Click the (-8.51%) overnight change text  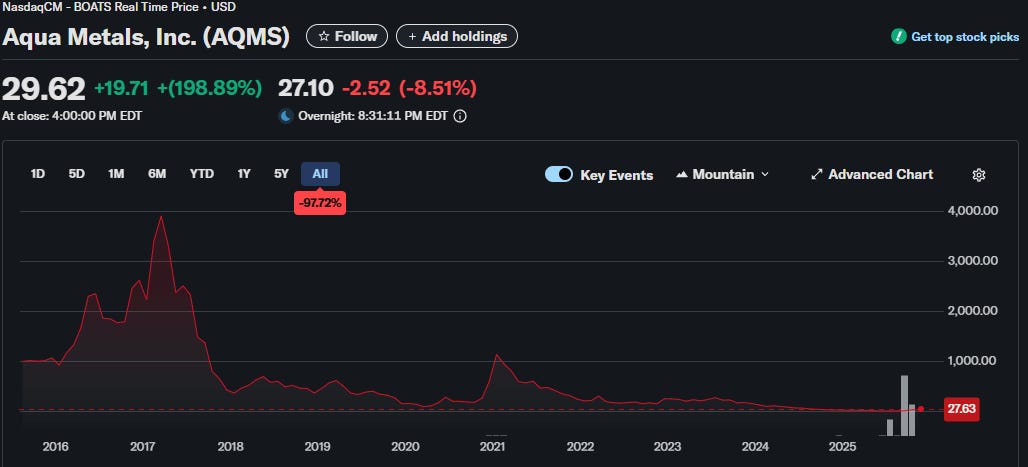click(438, 88)
